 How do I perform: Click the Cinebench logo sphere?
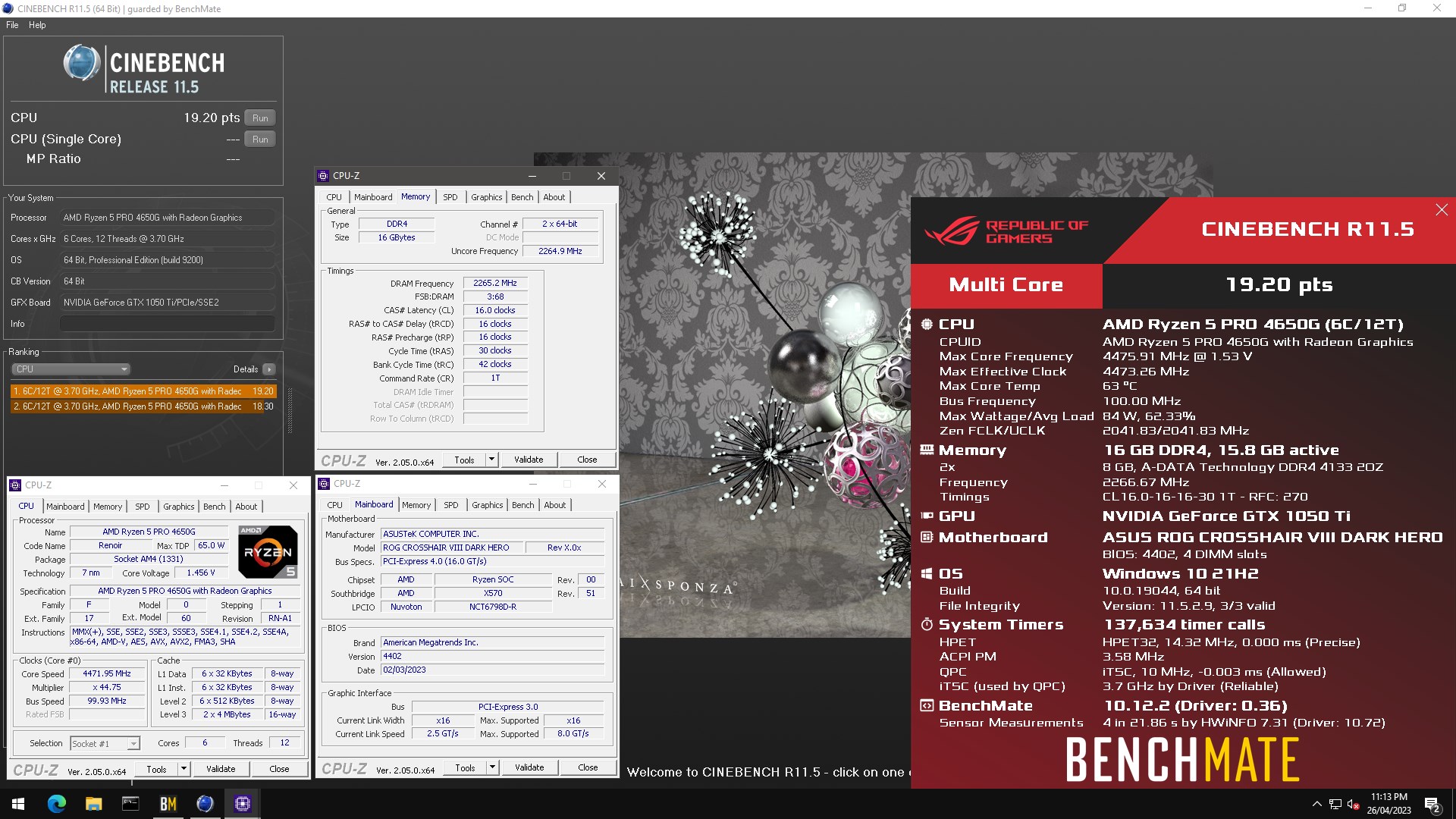81,63
